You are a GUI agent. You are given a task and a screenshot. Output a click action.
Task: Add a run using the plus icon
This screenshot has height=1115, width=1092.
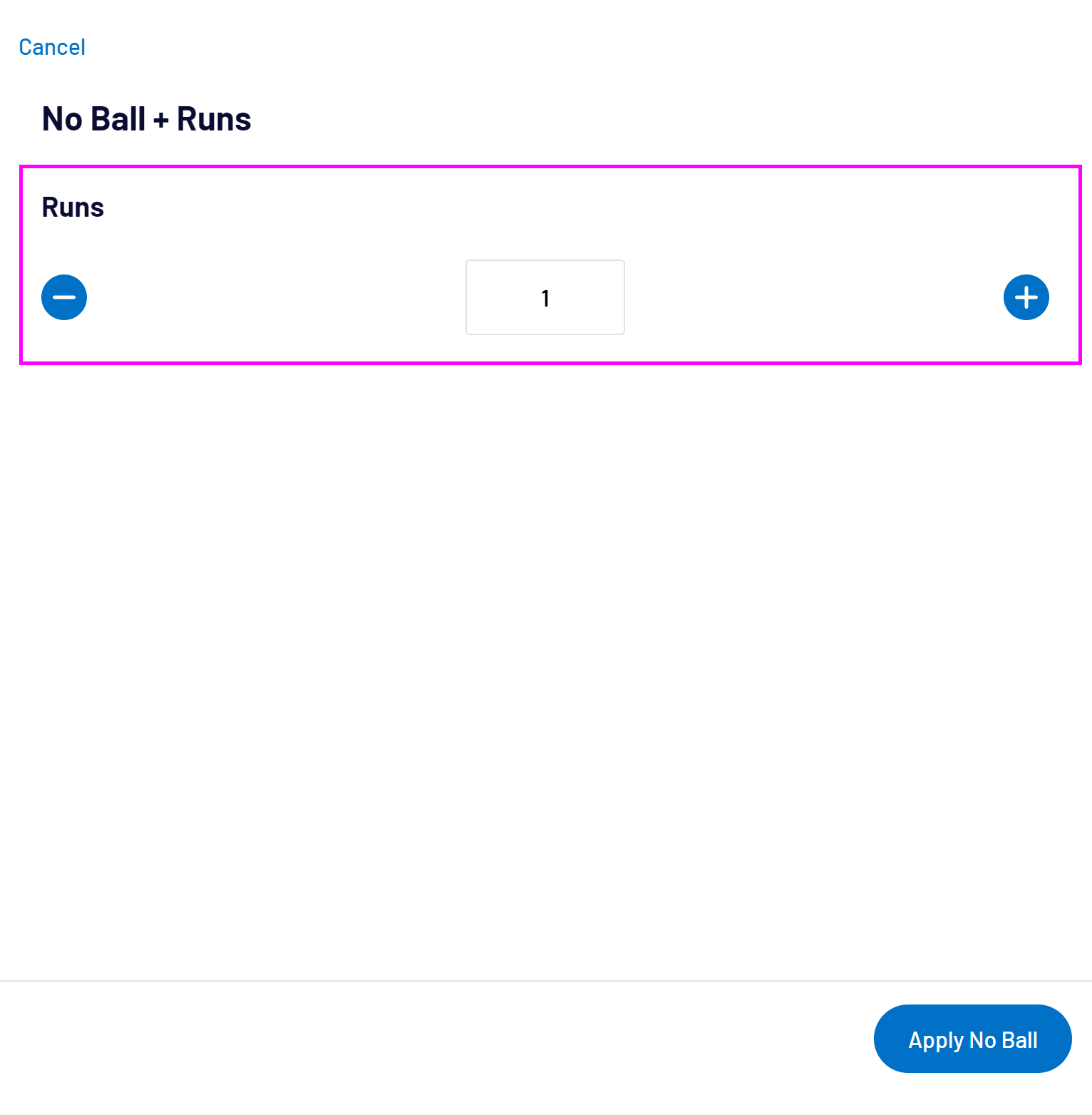pyautogui.click(x=1026, y=297)
